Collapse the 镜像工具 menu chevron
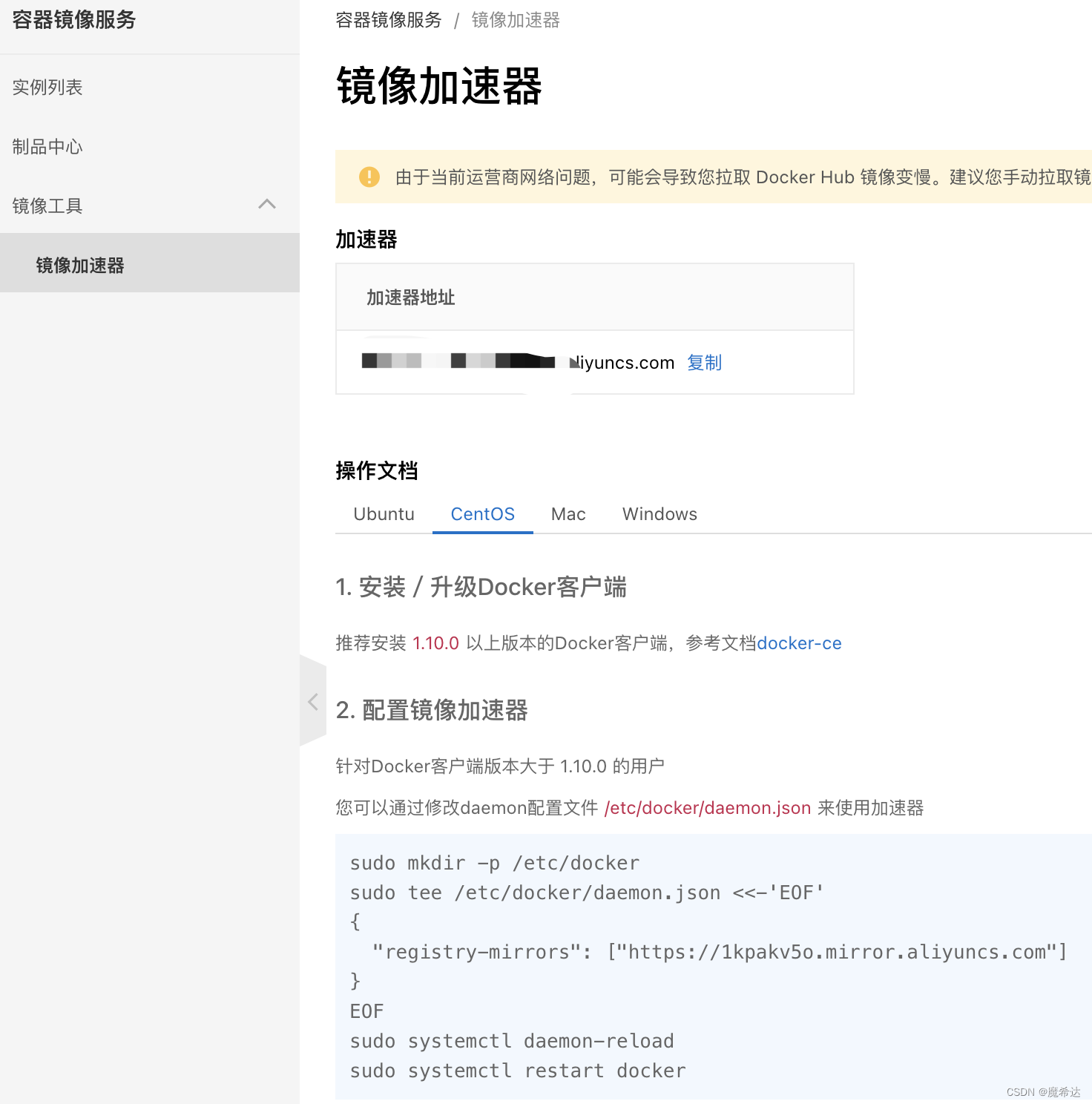This screenshot has width=1092, height=1104. (x=267, y=204)
